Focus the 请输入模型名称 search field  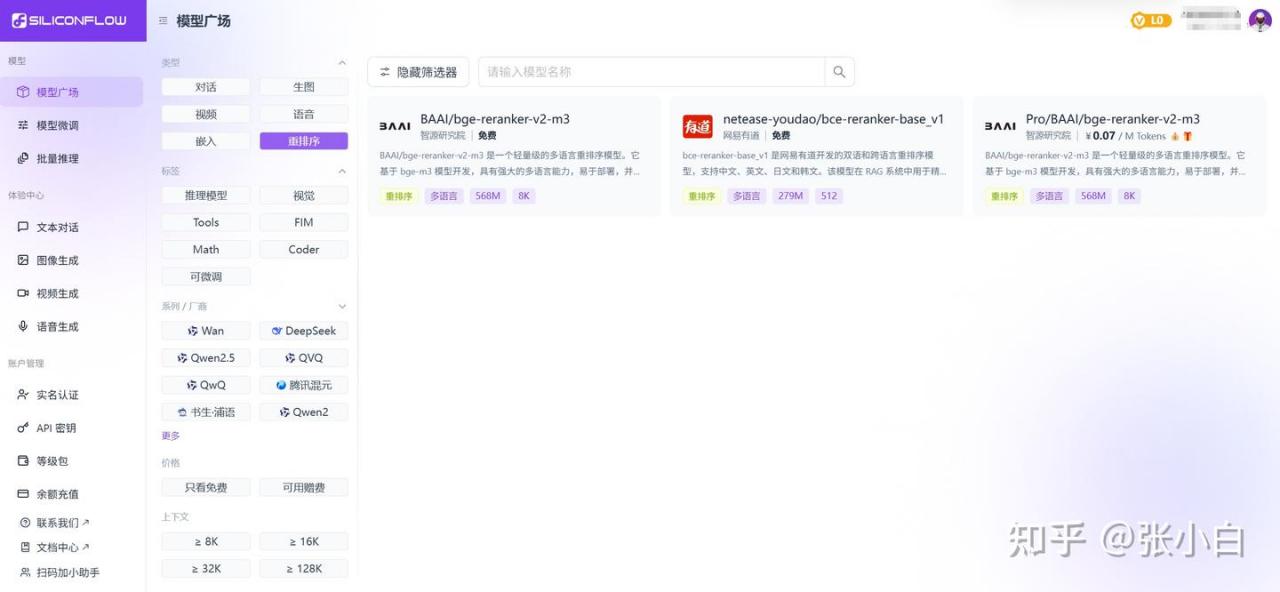tap(652, 72)
